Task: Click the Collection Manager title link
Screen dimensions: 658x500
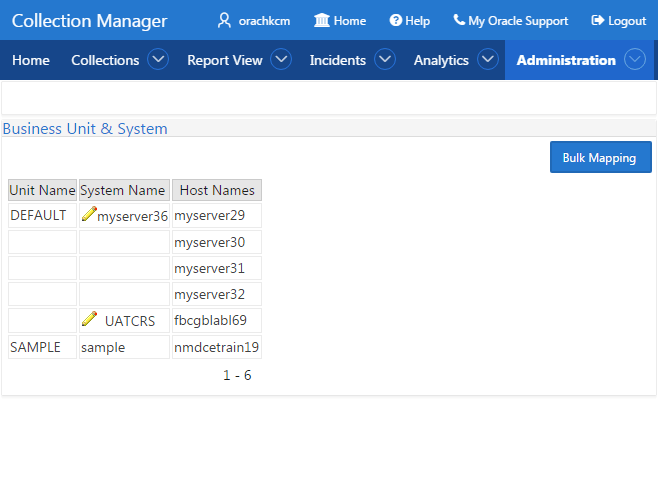Action: coord(89,21)
